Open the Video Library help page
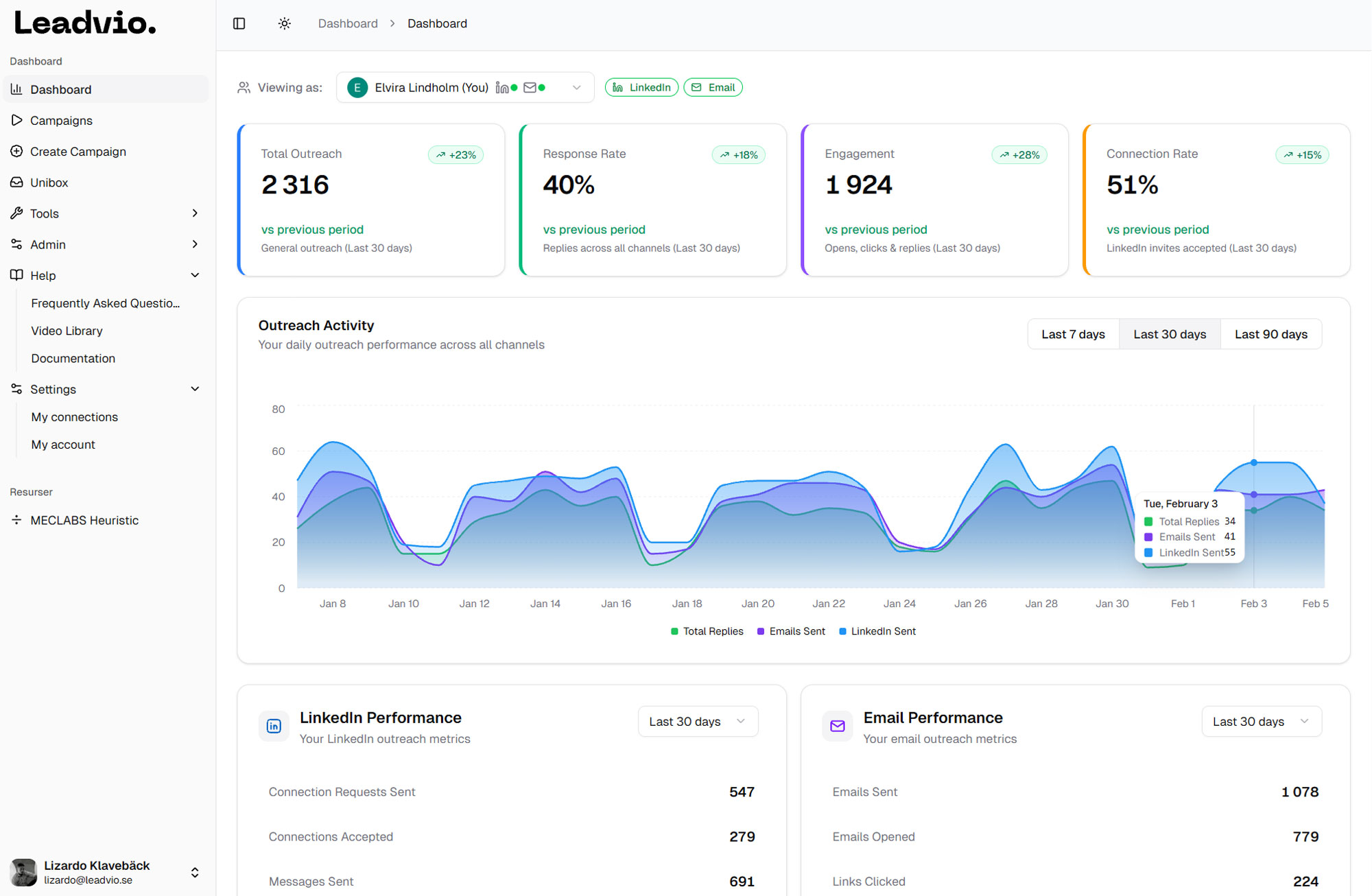 (67, 331)
